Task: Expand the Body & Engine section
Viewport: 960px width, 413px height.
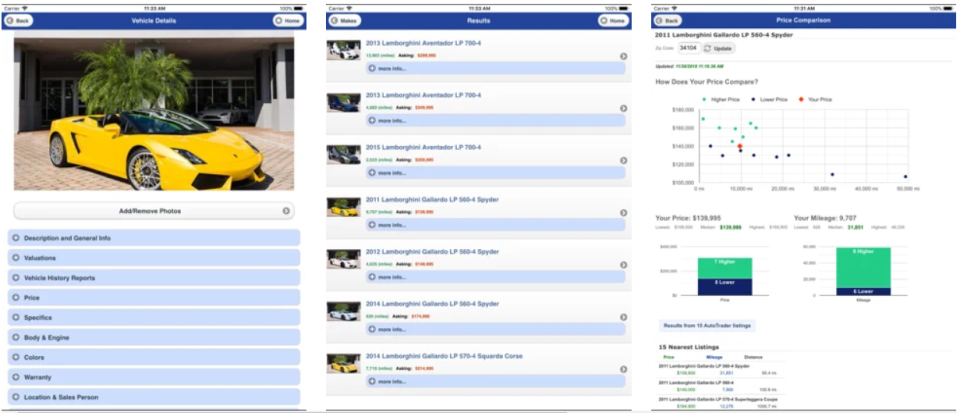Action: [x=154, y=338]
